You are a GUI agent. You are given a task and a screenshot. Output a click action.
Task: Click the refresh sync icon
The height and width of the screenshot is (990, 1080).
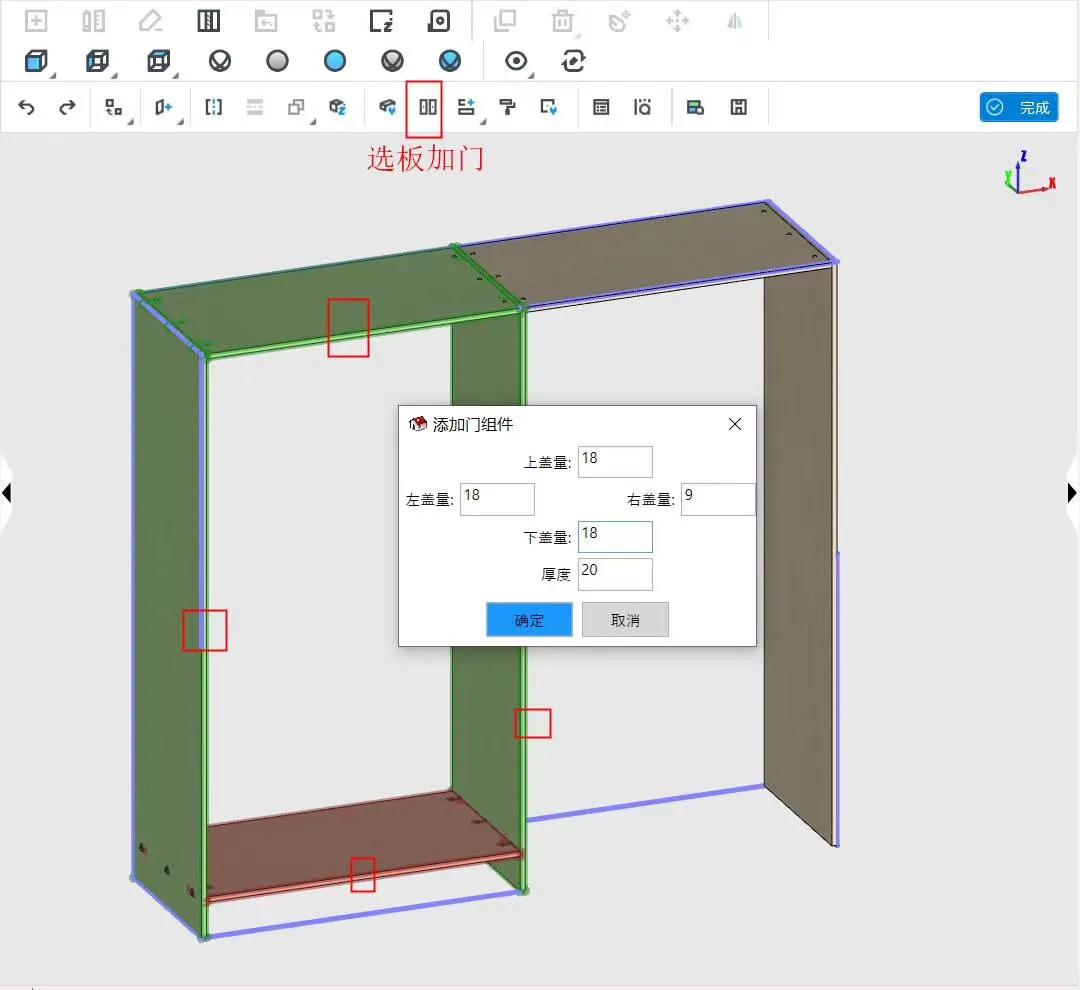click(573, 62)
